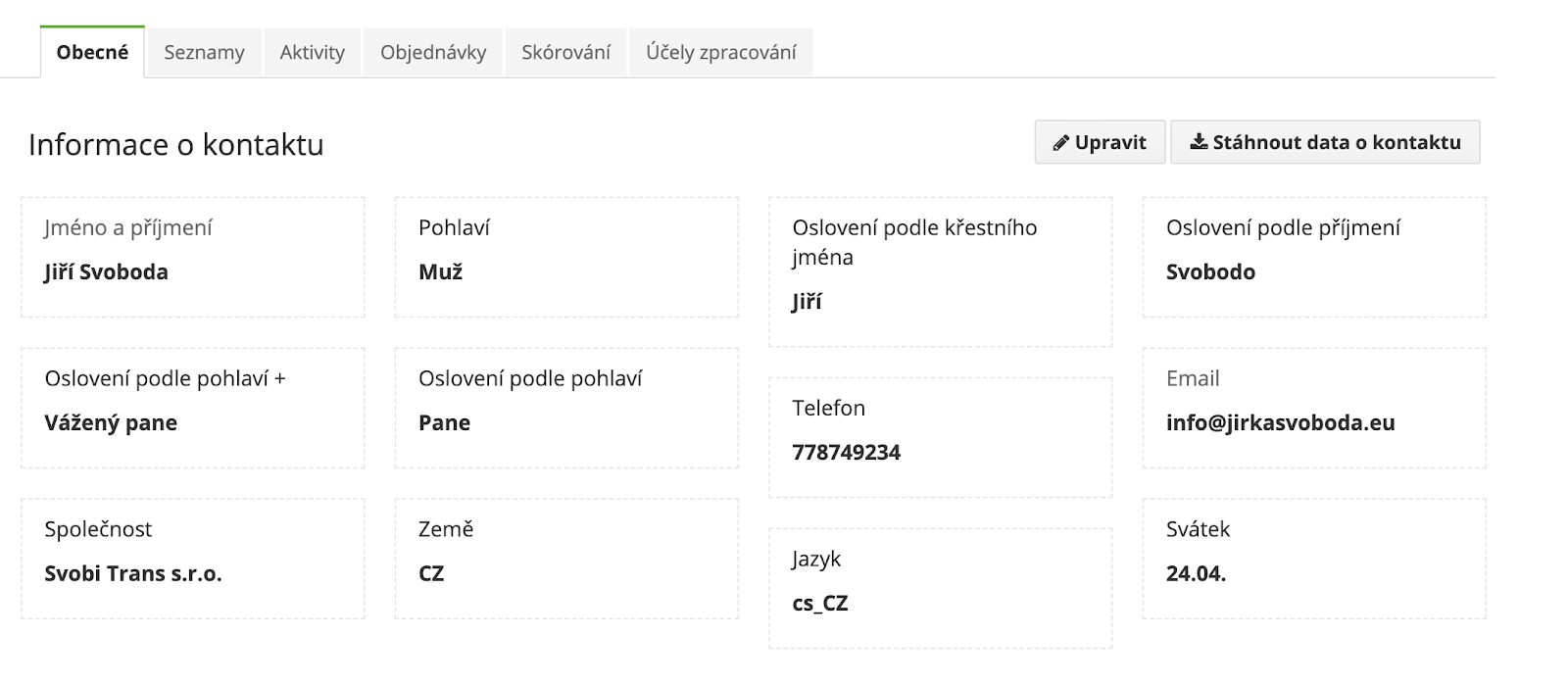Select the name Jiří Svoboda
The image size is (1568, 686).
pyautogui.click(x=106, y=271)
